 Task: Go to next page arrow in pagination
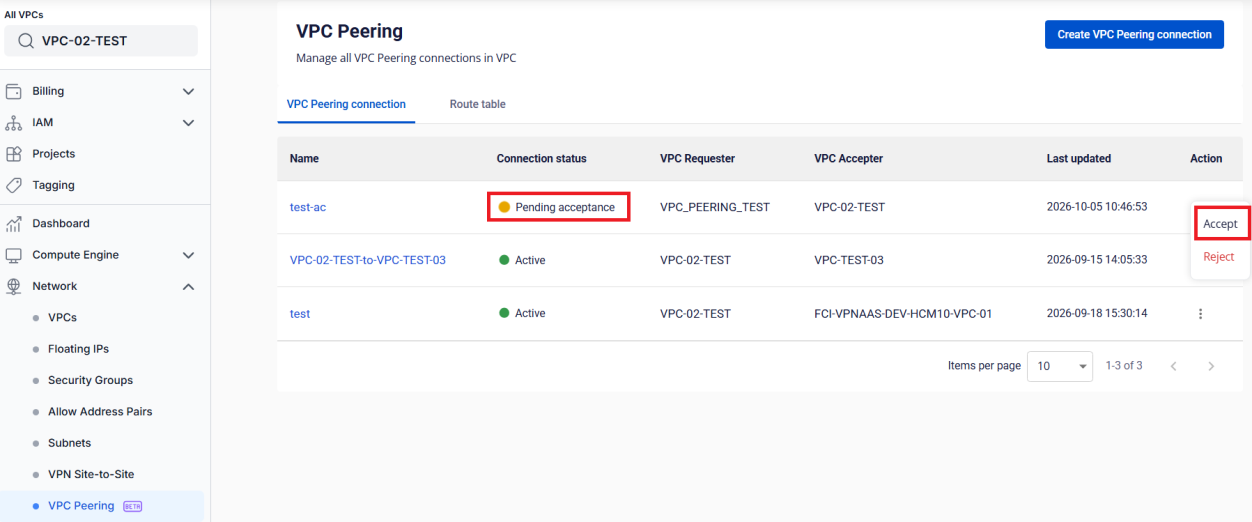[1211, 366]
